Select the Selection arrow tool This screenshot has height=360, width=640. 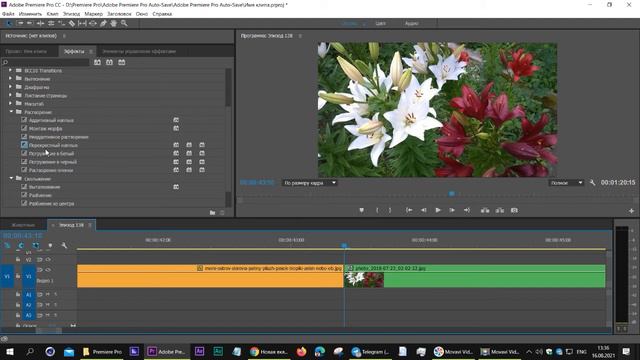pyautogui.click(x=9, y=24)
